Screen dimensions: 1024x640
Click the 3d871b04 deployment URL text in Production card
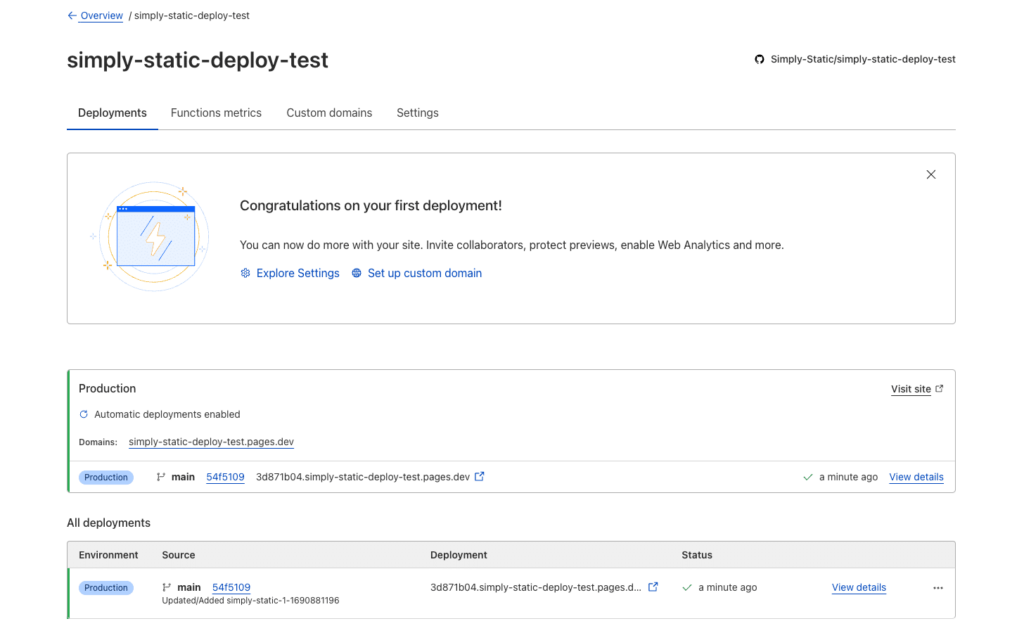[362, 477]
